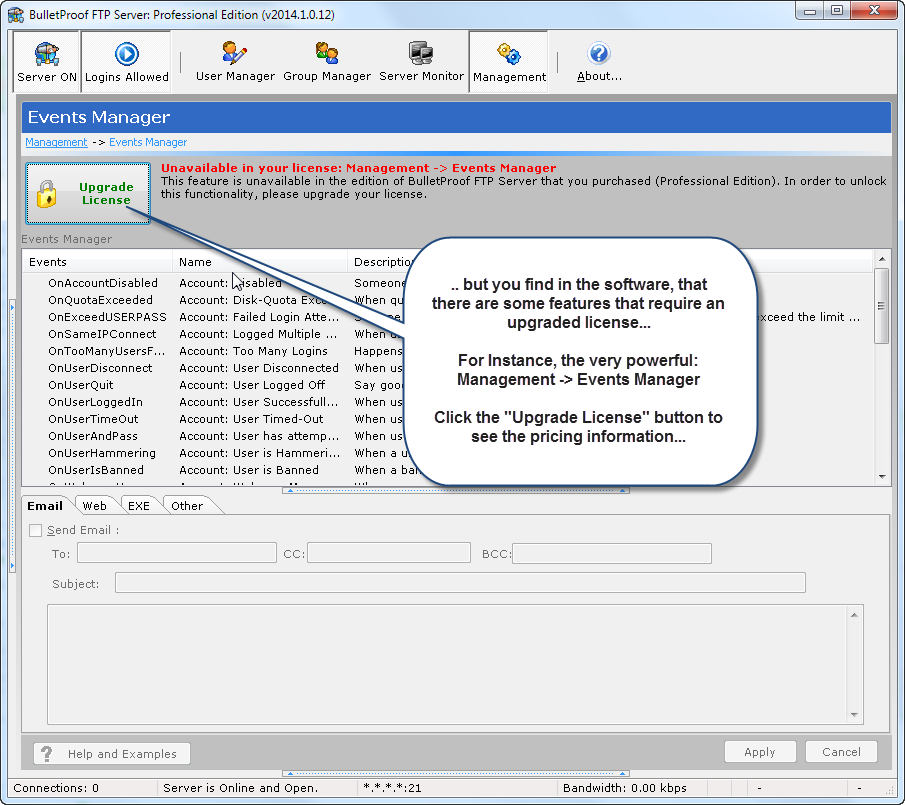
Task: Select the OnUserAndPass event
Action: click(x=93, y=436)
